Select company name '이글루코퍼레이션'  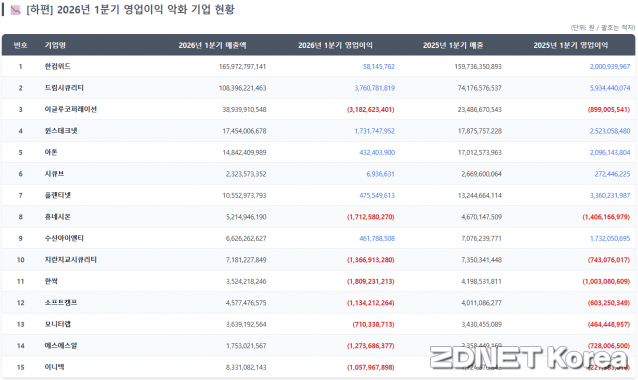tap(71, 109)
